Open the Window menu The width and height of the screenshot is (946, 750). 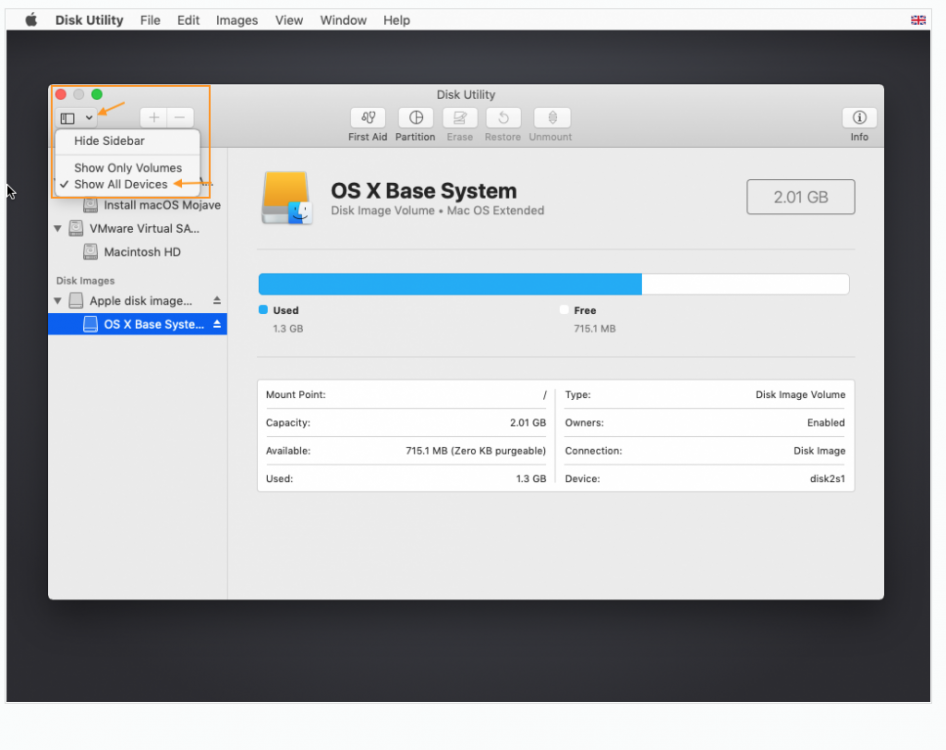point(343,20)
